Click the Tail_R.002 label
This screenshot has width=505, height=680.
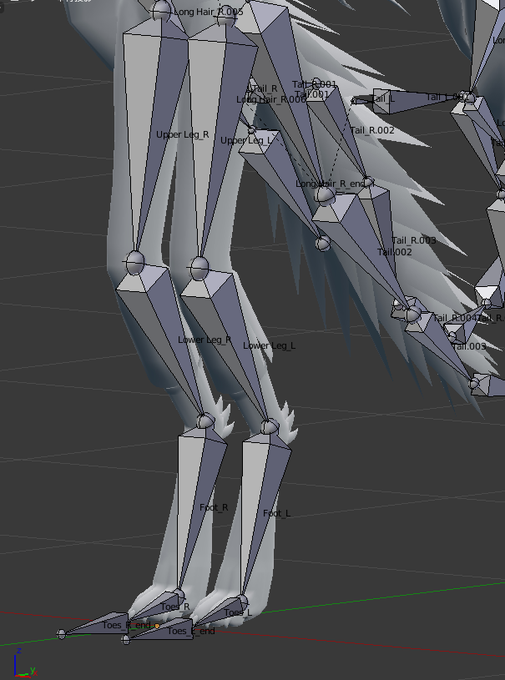[372, 130]
